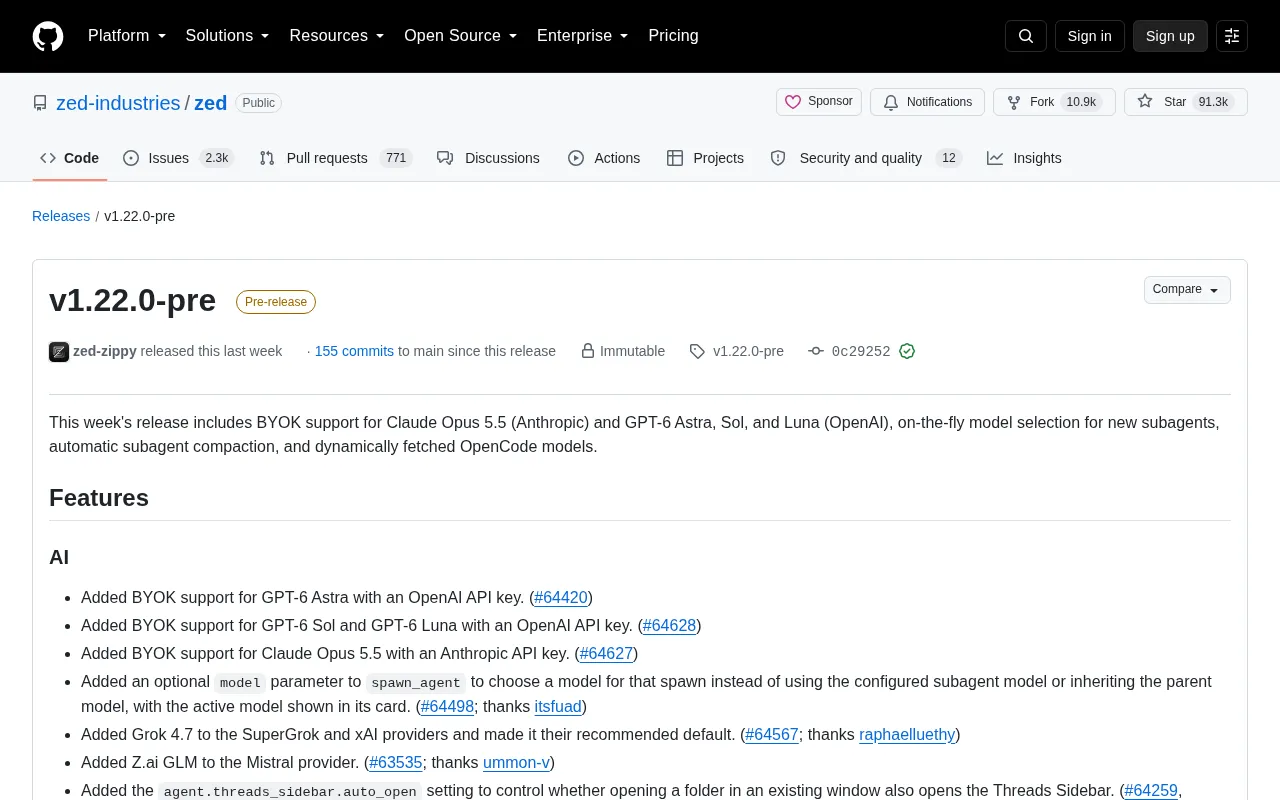Open Security and quality tab
This screenshot has width=1280, height=800.
865,158
